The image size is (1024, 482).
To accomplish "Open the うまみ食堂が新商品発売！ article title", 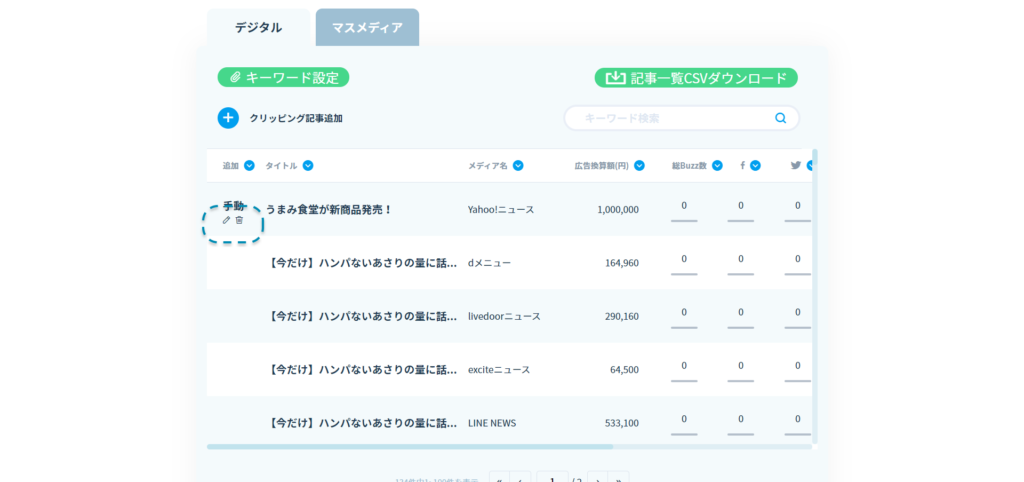I will pos(329,210).
